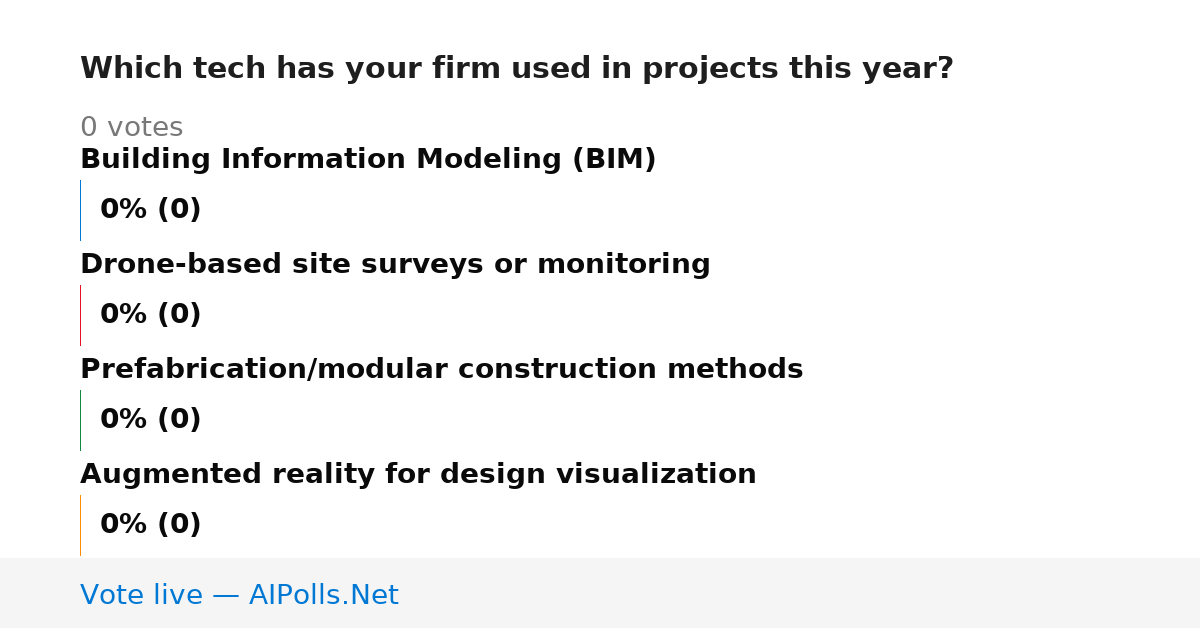The width and height of the screenshot is (1200, 628).
Task: Open the Vote live — AIPolls.Net link
Action: 239,595
